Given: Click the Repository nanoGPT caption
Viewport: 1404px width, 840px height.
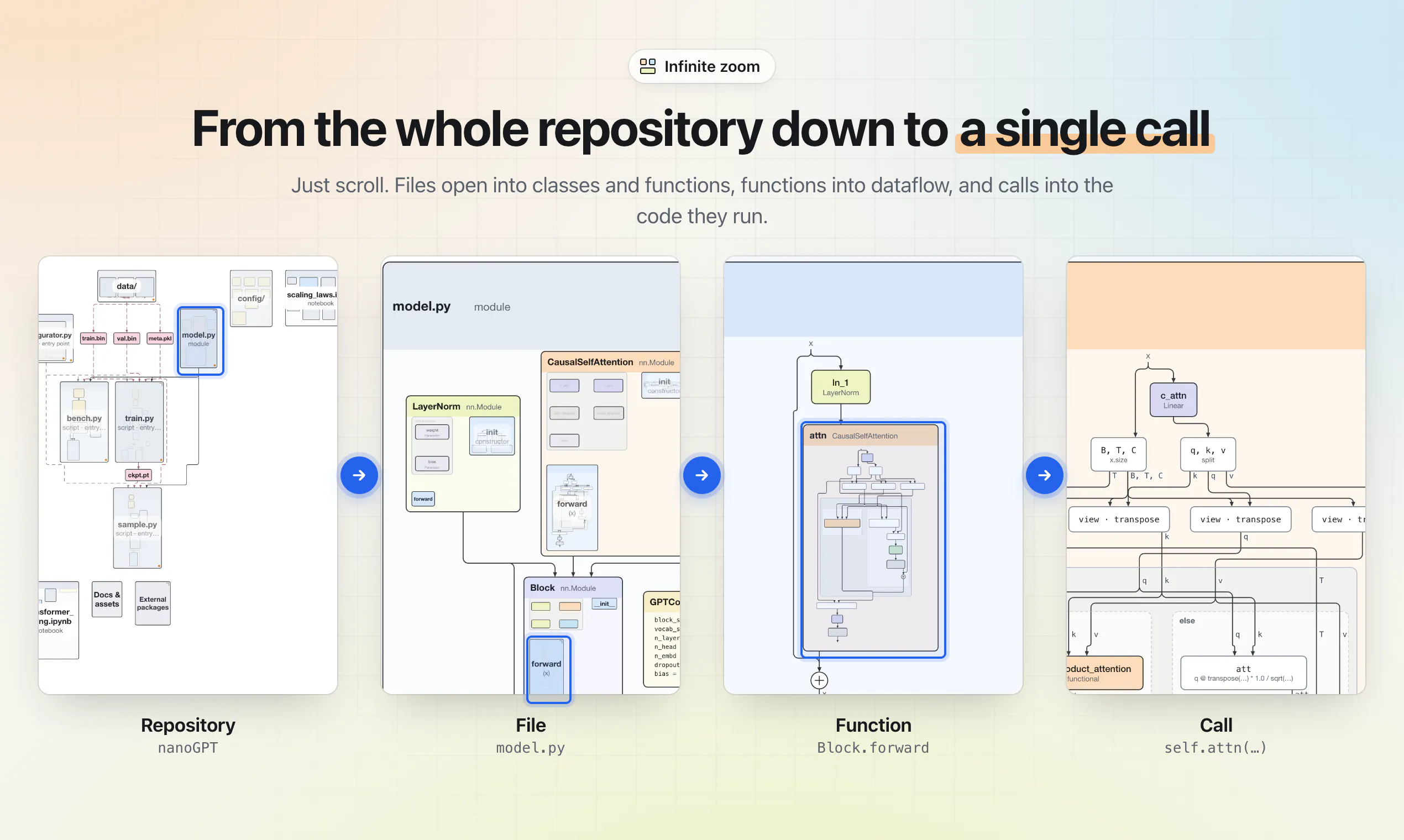Looking at the screenshot, I should (188, 736).
